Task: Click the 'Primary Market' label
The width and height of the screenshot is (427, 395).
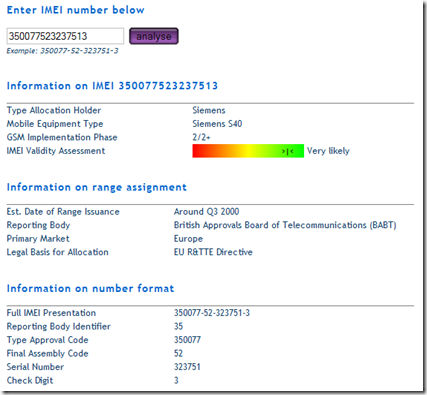Action: pos(38,239)
